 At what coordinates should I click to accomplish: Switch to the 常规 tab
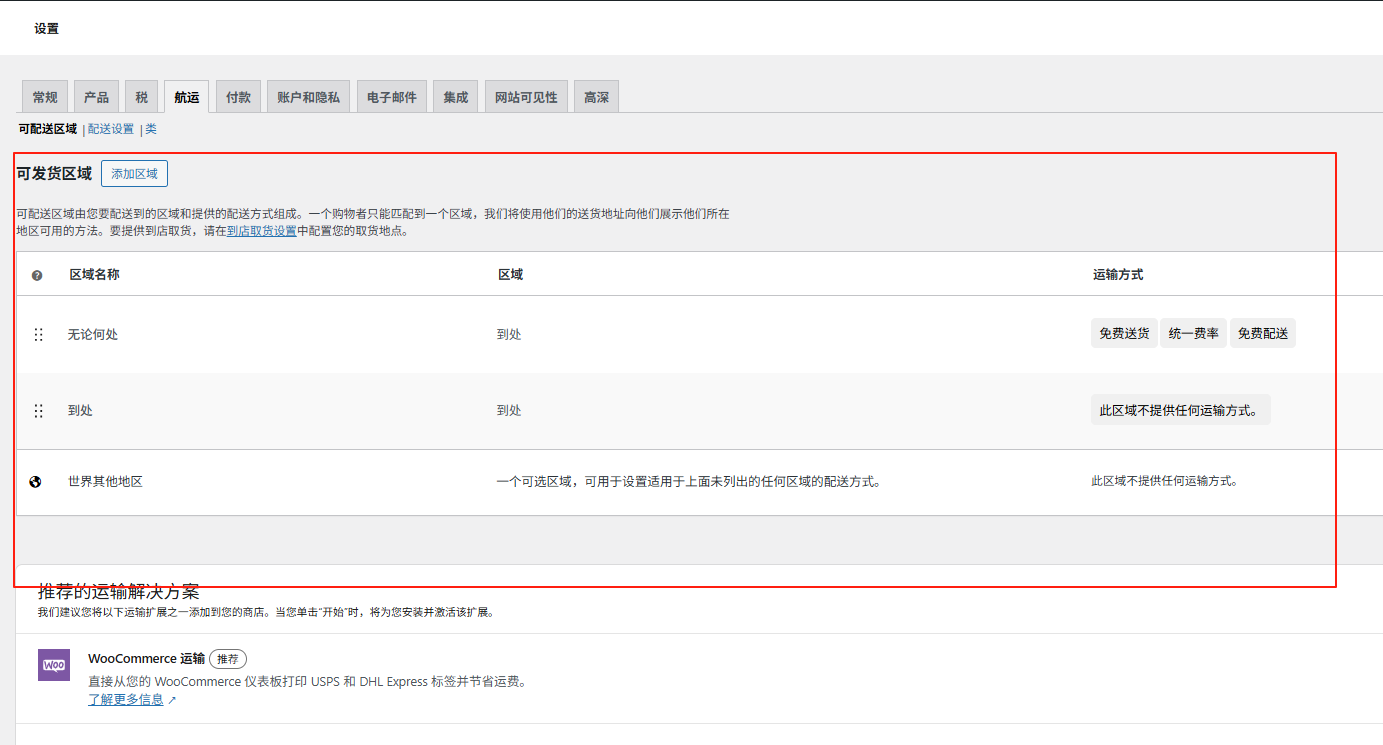pyautogui.click(x=45, y=97)
